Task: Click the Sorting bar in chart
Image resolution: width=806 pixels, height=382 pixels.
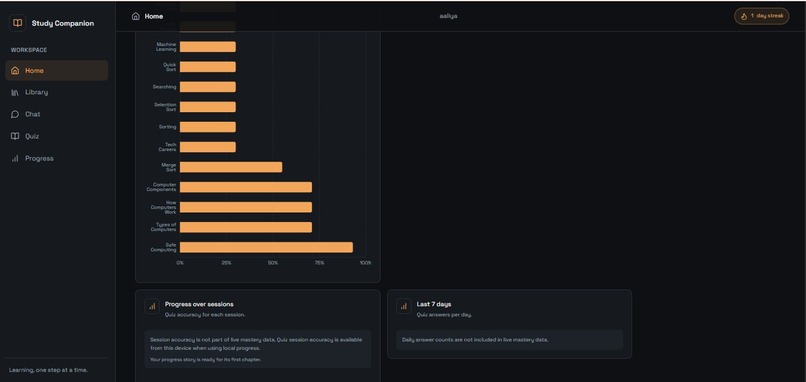Action: pyautogui.click(x=208, y=127)
